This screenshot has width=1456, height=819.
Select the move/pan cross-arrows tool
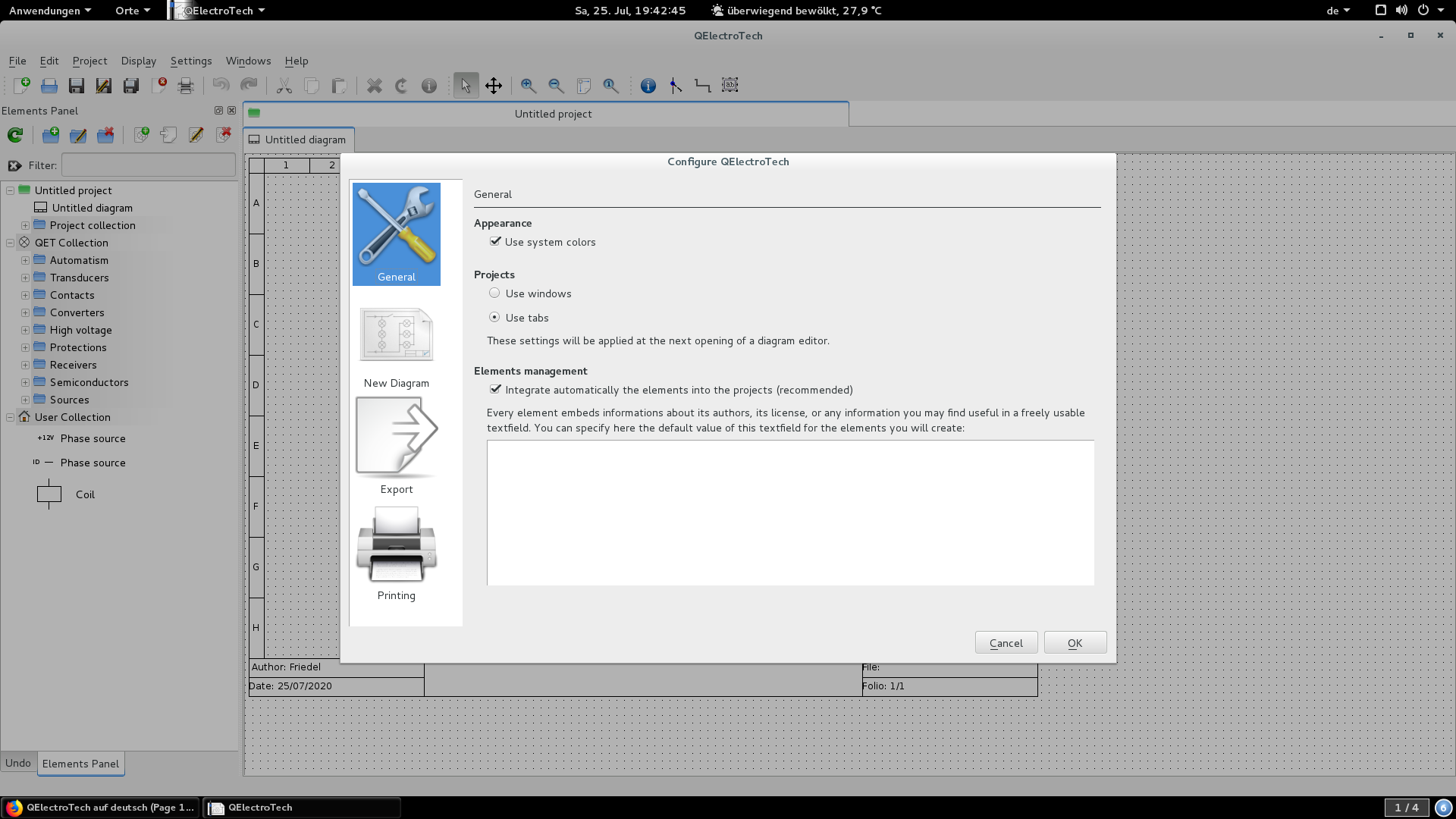pos(494,86)
